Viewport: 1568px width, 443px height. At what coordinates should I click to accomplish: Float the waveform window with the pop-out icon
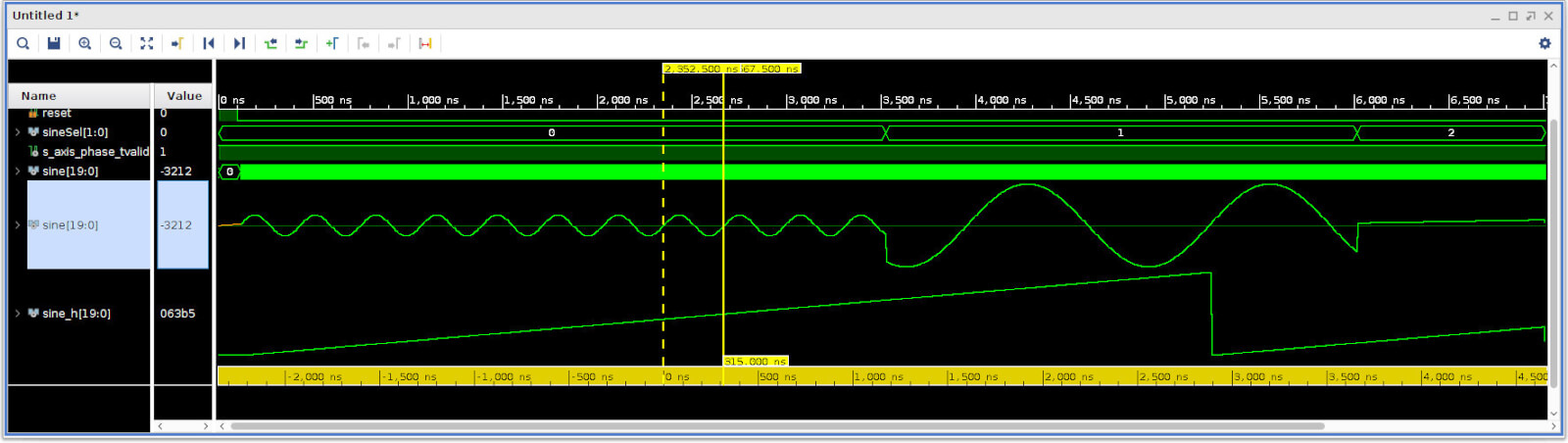(x=1531, y=16)
